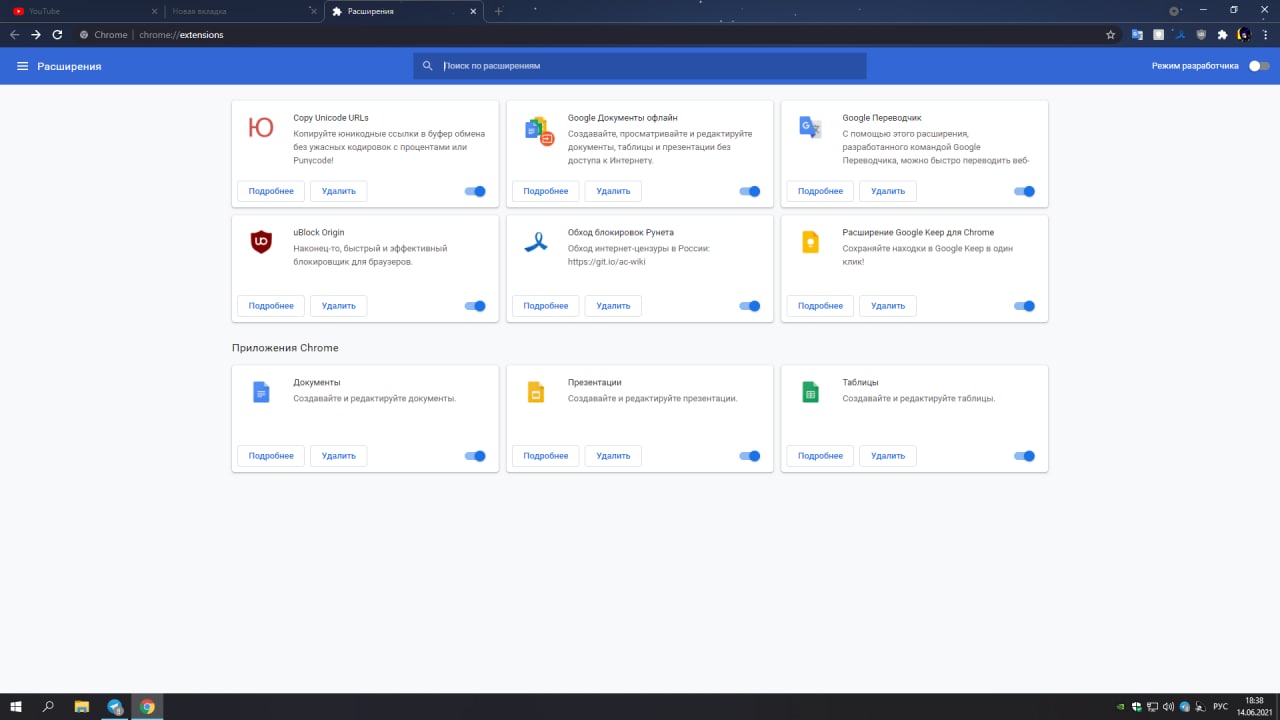Click the РУС language indicator in taskbar
Screen dimensions: 1280x720
[1221, 707]
